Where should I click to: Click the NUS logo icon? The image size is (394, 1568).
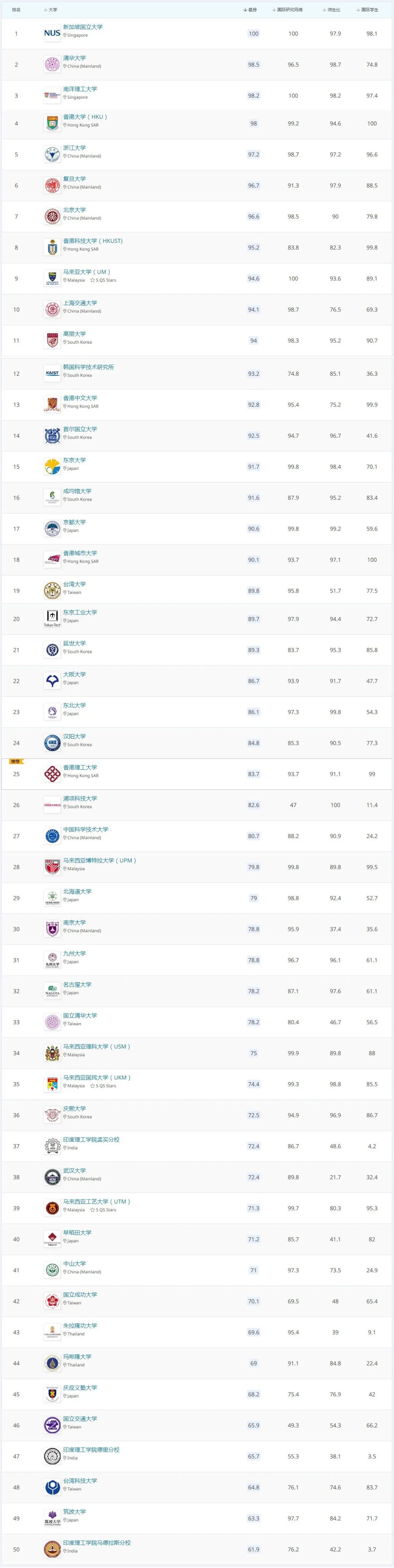(52, 33)
